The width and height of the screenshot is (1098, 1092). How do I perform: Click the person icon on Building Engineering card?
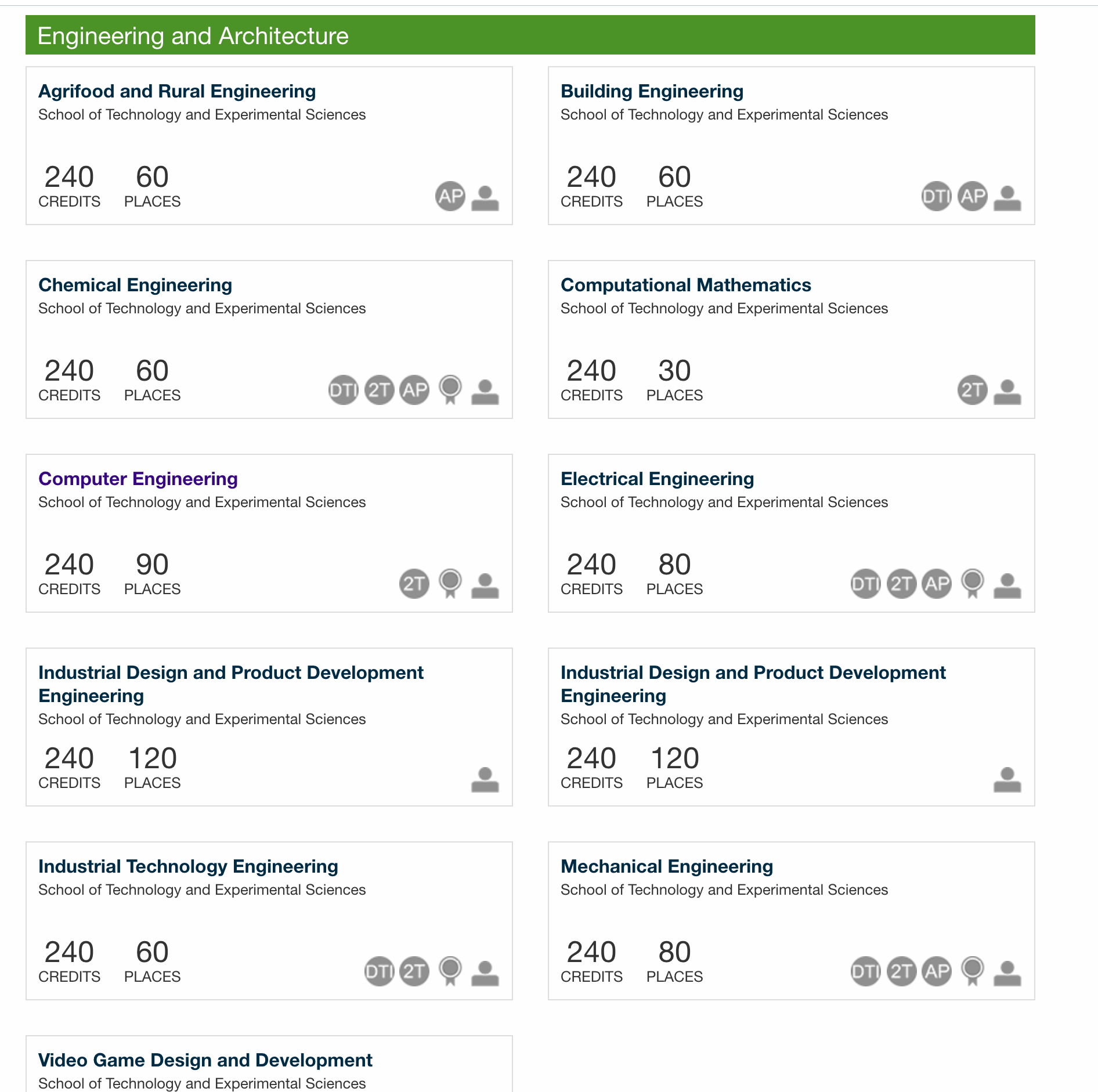tap(1007, 197)
